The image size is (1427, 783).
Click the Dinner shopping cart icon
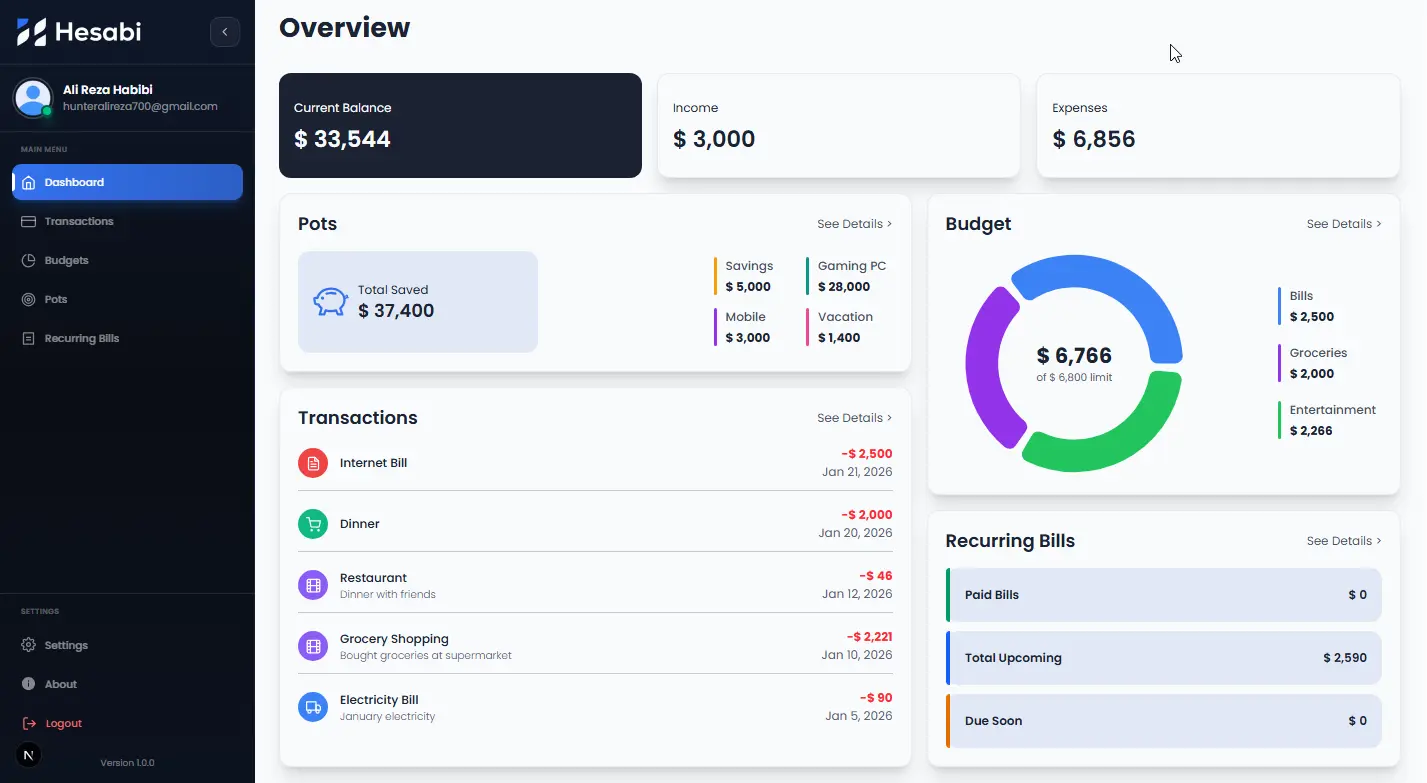click(x=312, y=523)
